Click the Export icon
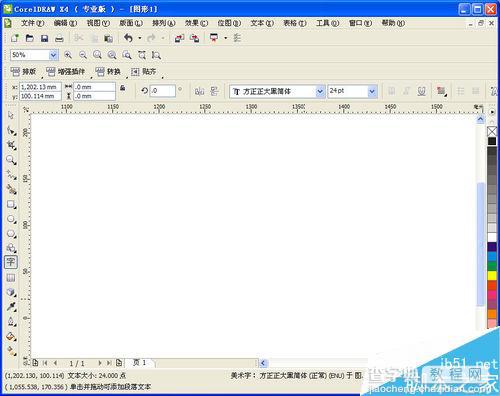This screenshot has width=500, height=396. click(195, 38)
